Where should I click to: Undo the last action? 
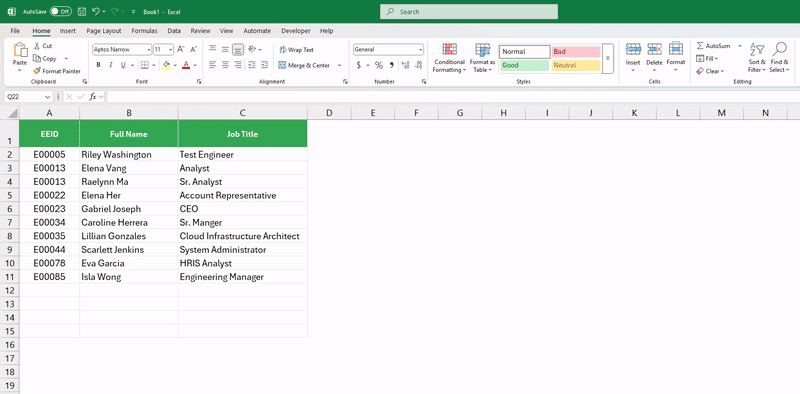(95, 11)
